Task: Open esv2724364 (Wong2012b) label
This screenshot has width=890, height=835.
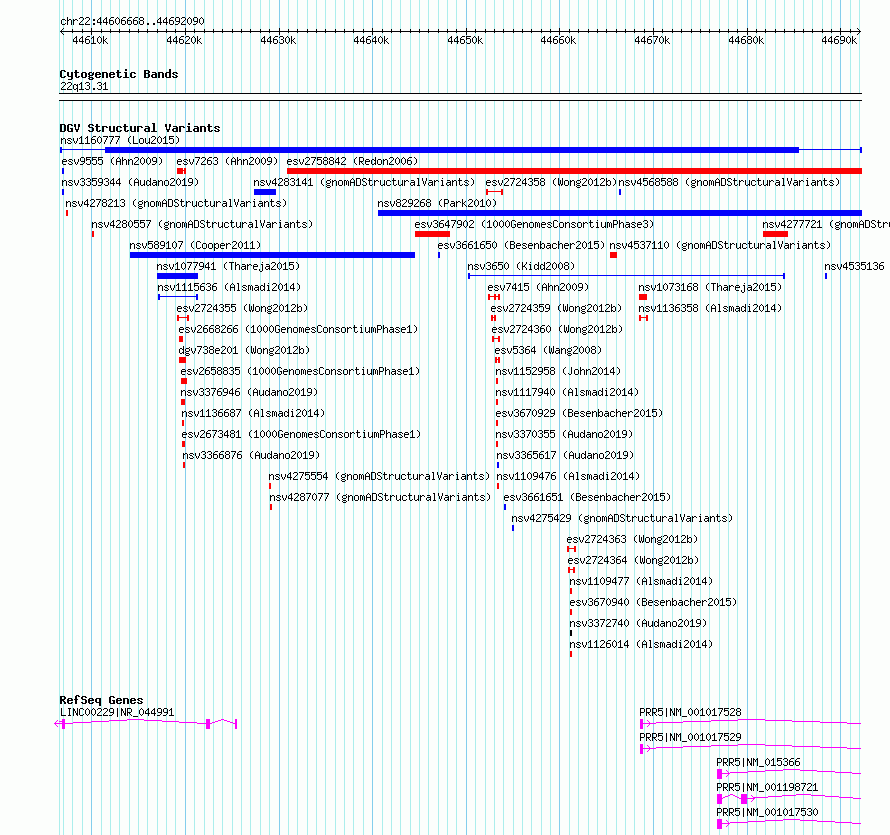Action: [x=633, y=560]
